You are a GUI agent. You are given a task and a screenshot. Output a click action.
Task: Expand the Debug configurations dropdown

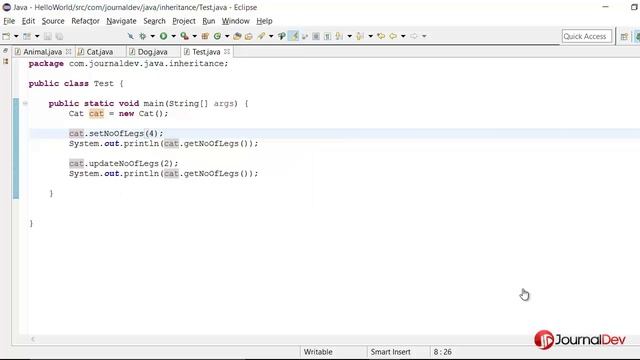(153, 36)
